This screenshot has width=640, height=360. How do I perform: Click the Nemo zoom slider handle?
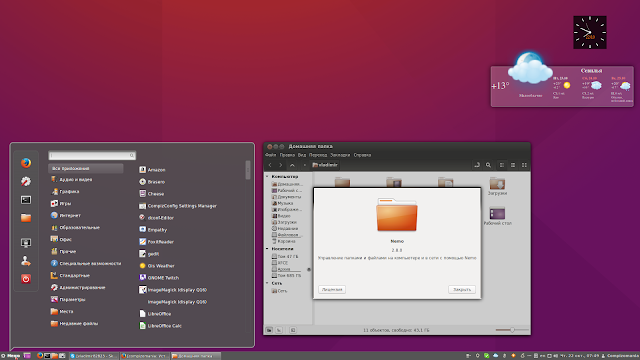pyautogui.click(x=512, y=330)
